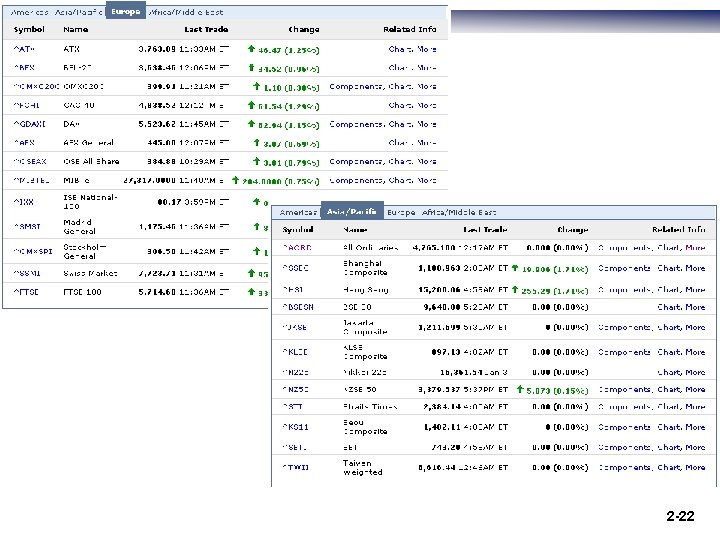Open the ^N225 symbol link
Image resolution: width=720 pixels, height=540 pixels.
click(x=295, y=372)
